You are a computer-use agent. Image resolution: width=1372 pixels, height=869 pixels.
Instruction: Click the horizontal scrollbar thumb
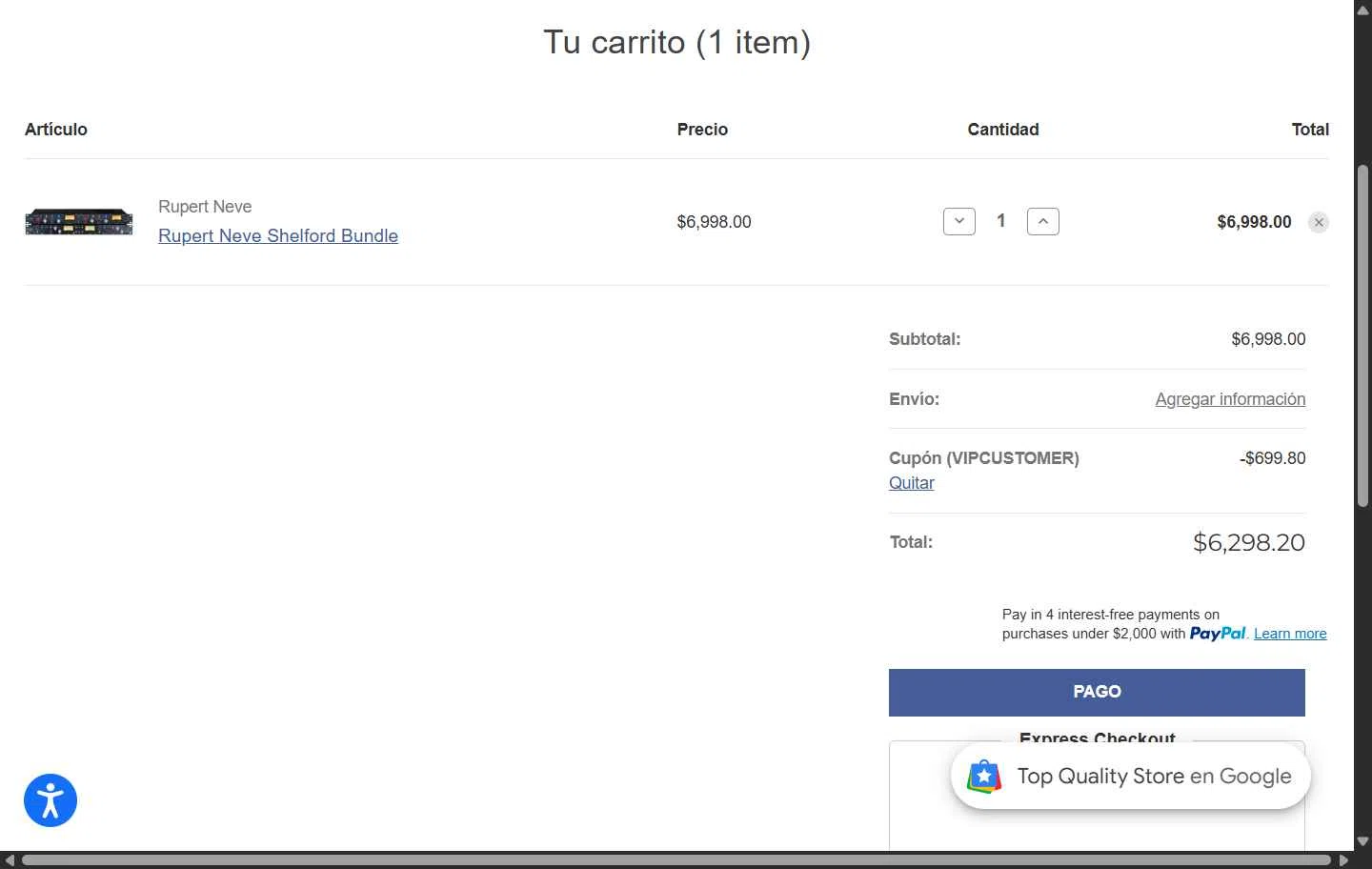[x=676, y=859]
